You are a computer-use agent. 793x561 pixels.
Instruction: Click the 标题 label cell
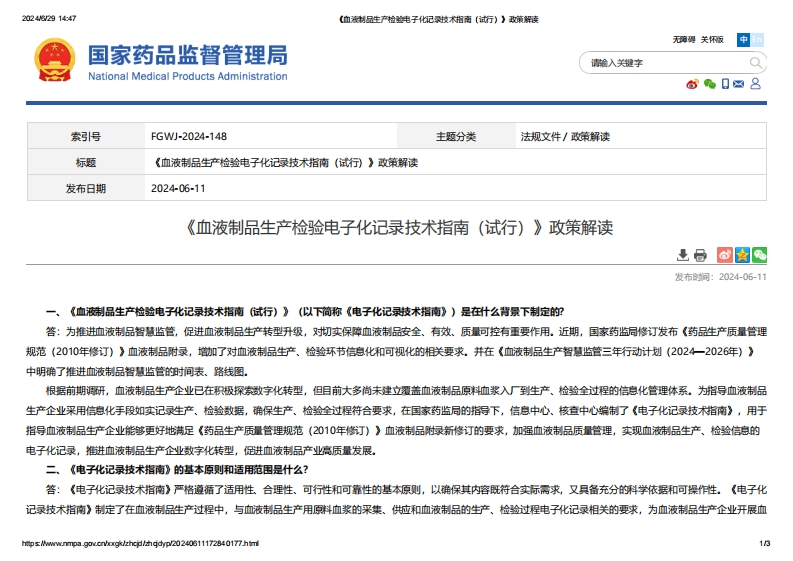(x=86, y=162)
